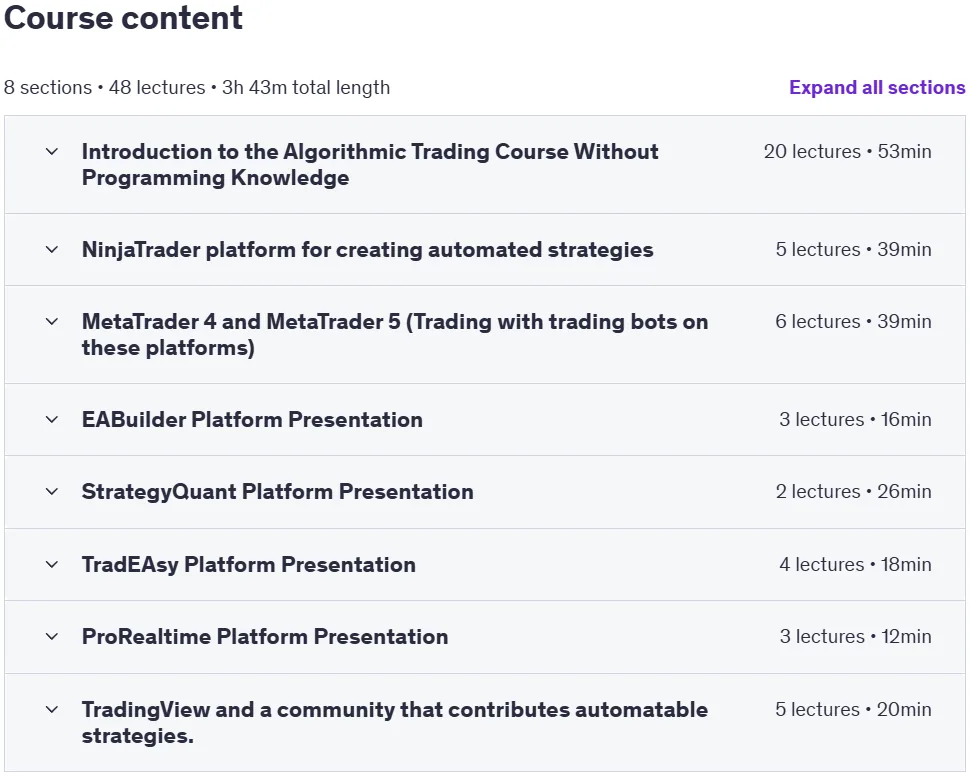Click '5 lectures • 39min' NinjaTrader duration
The width and height of the screenshot is (970, 772).
point(854,249)
